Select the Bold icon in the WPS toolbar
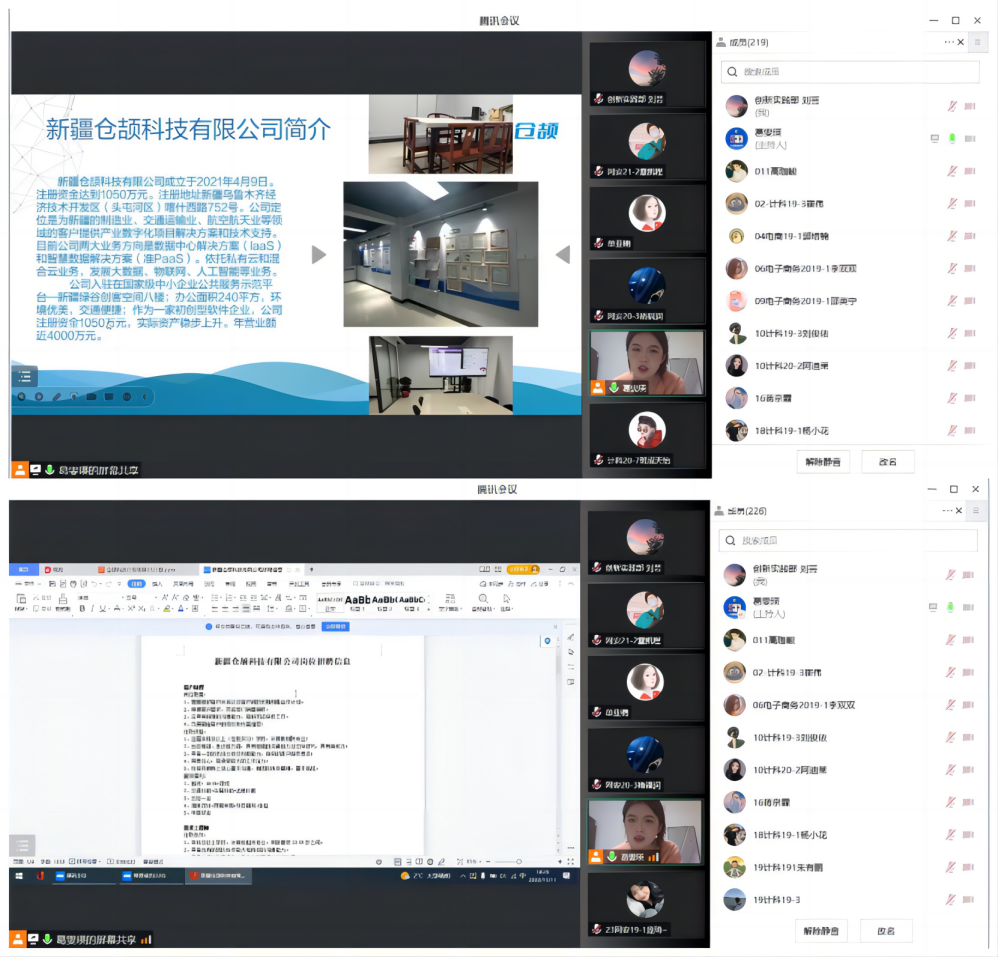Image resolution: width=998 pixels, height=957 pixels. [82, 607]
